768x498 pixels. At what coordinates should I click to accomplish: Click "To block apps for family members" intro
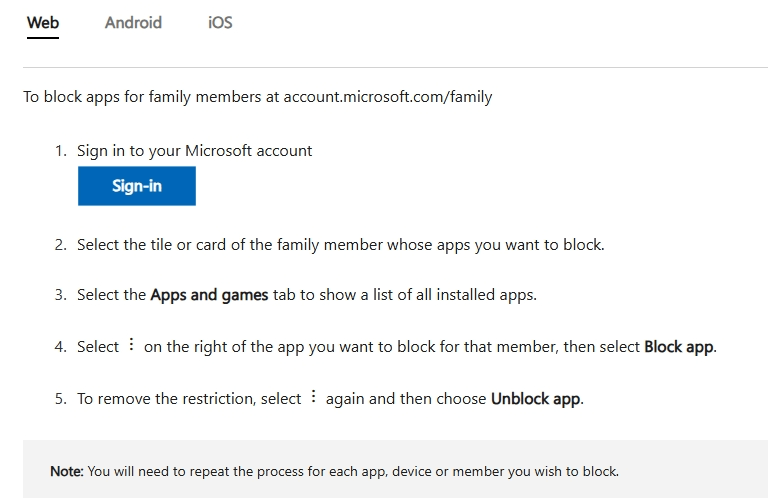click(142, 96)
